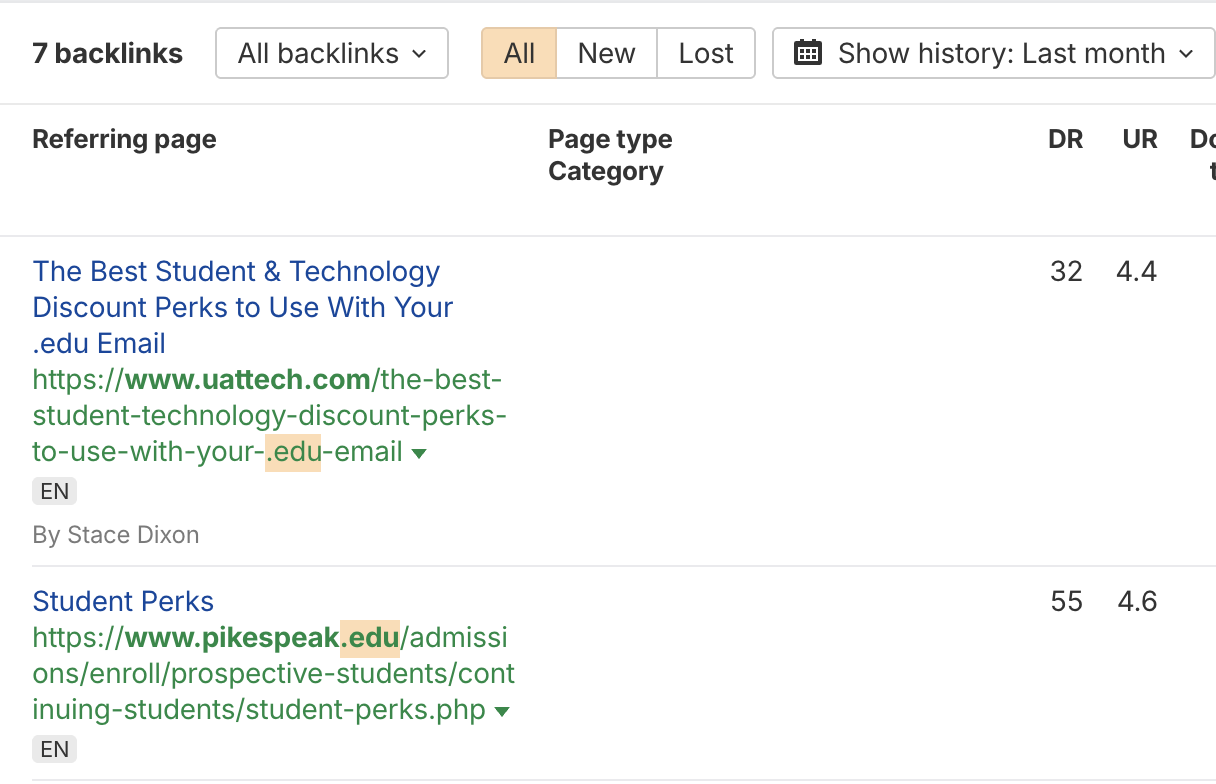1216x784 pixels.
Task: Click the "Referring page" column header
Action: pos(124,139)
